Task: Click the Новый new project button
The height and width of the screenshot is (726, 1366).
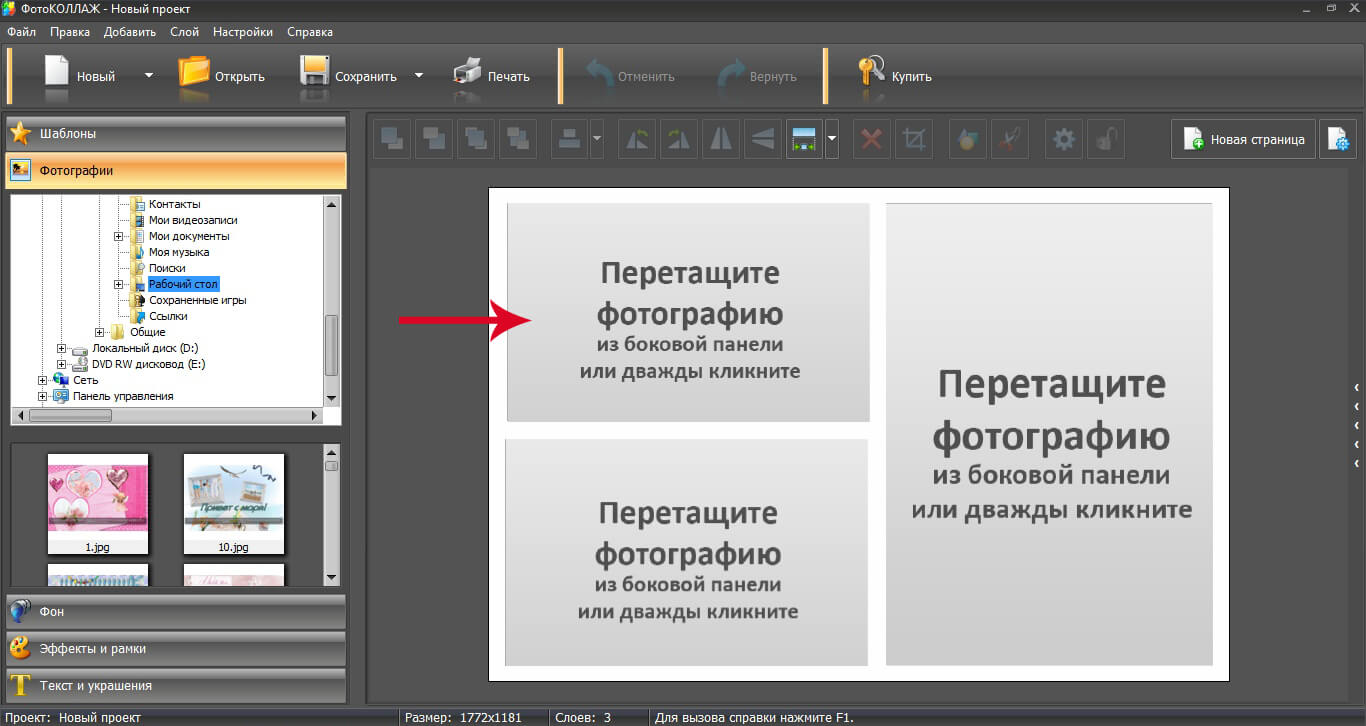Action: (x=80, y=75)
